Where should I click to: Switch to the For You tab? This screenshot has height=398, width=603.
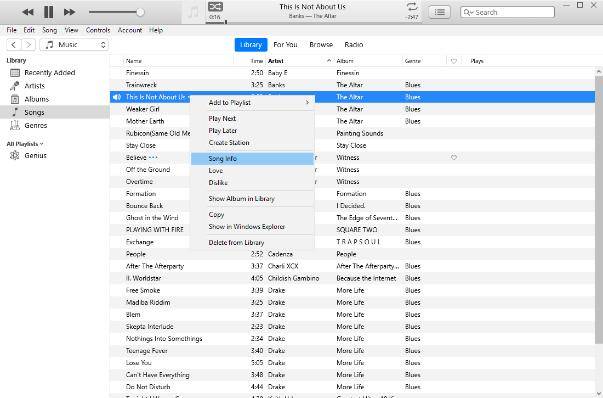[x=285, y=45]
